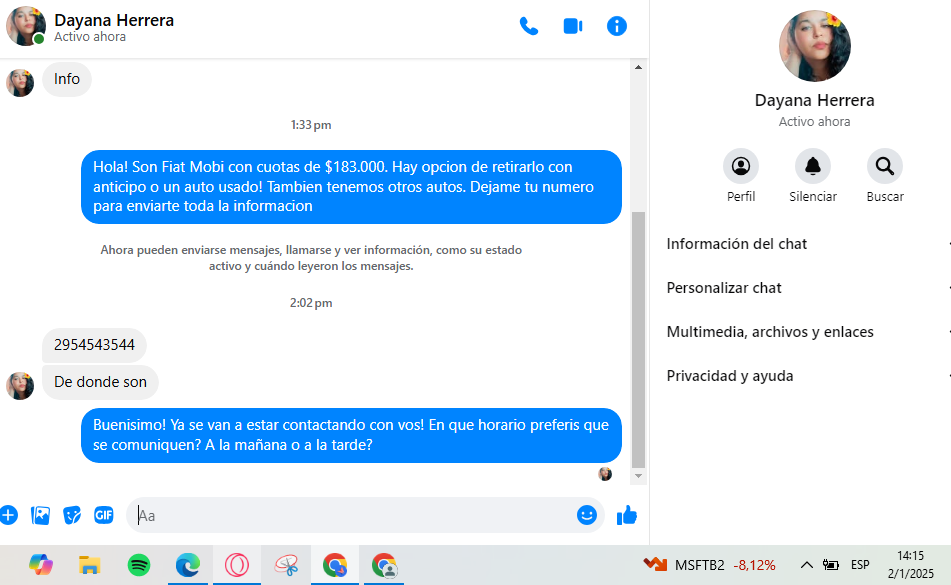951x585 pixels.
Task: Click Dayana Herrera's large profile picture
Action: pyautogui.click(x=814, y=47)
